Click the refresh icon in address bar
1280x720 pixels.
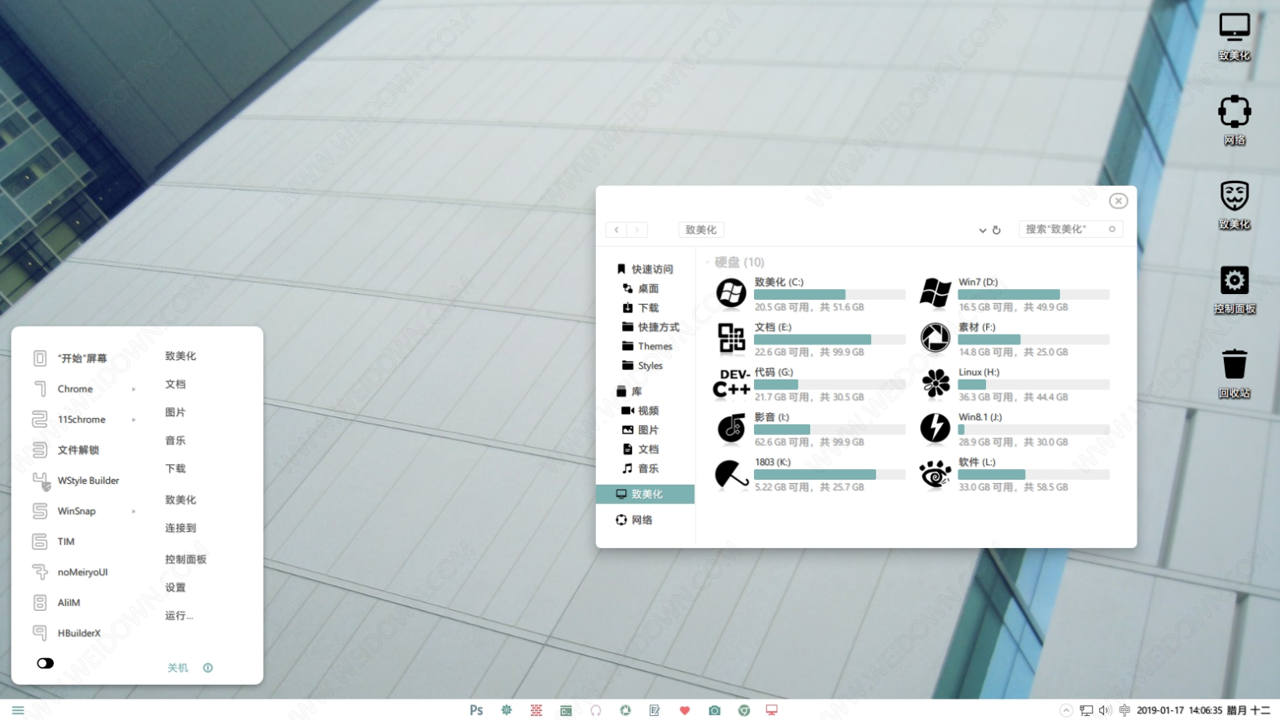[x=996, y=230]
